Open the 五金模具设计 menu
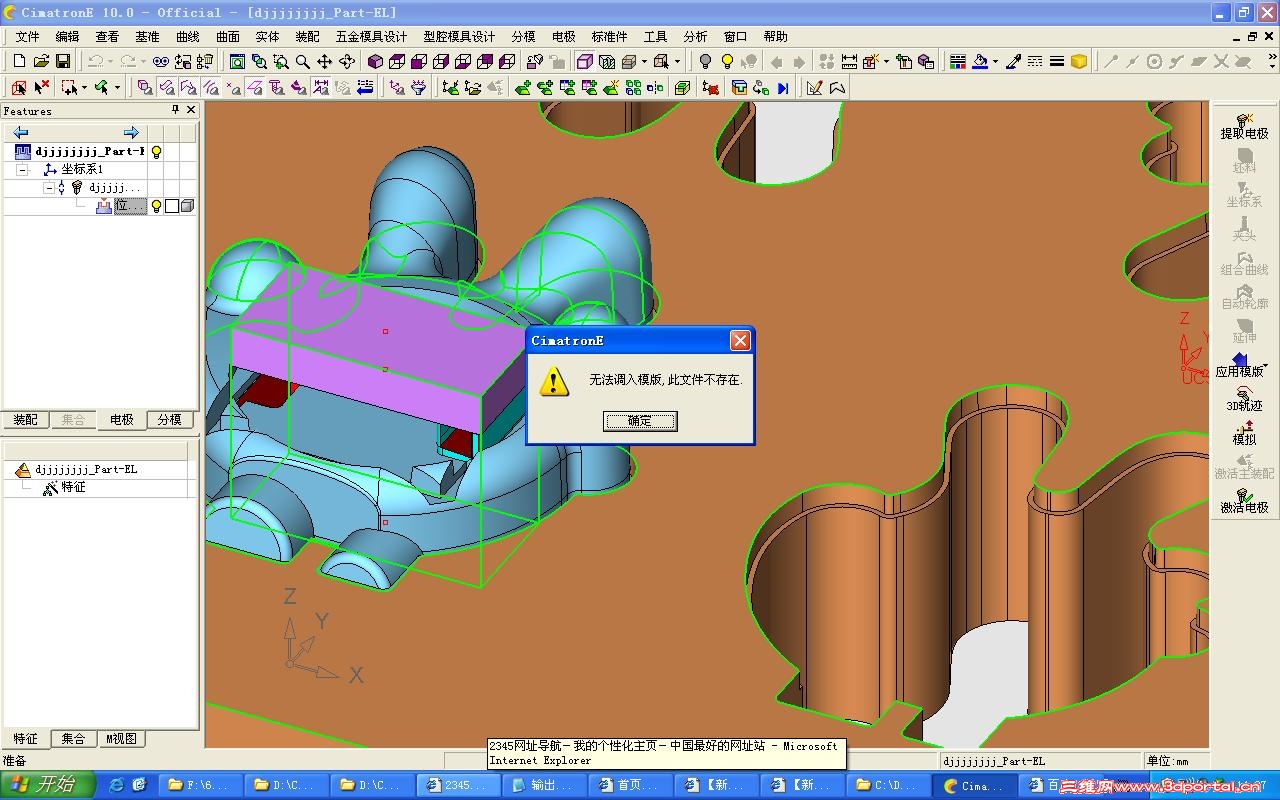 click(x=372, y=36)
